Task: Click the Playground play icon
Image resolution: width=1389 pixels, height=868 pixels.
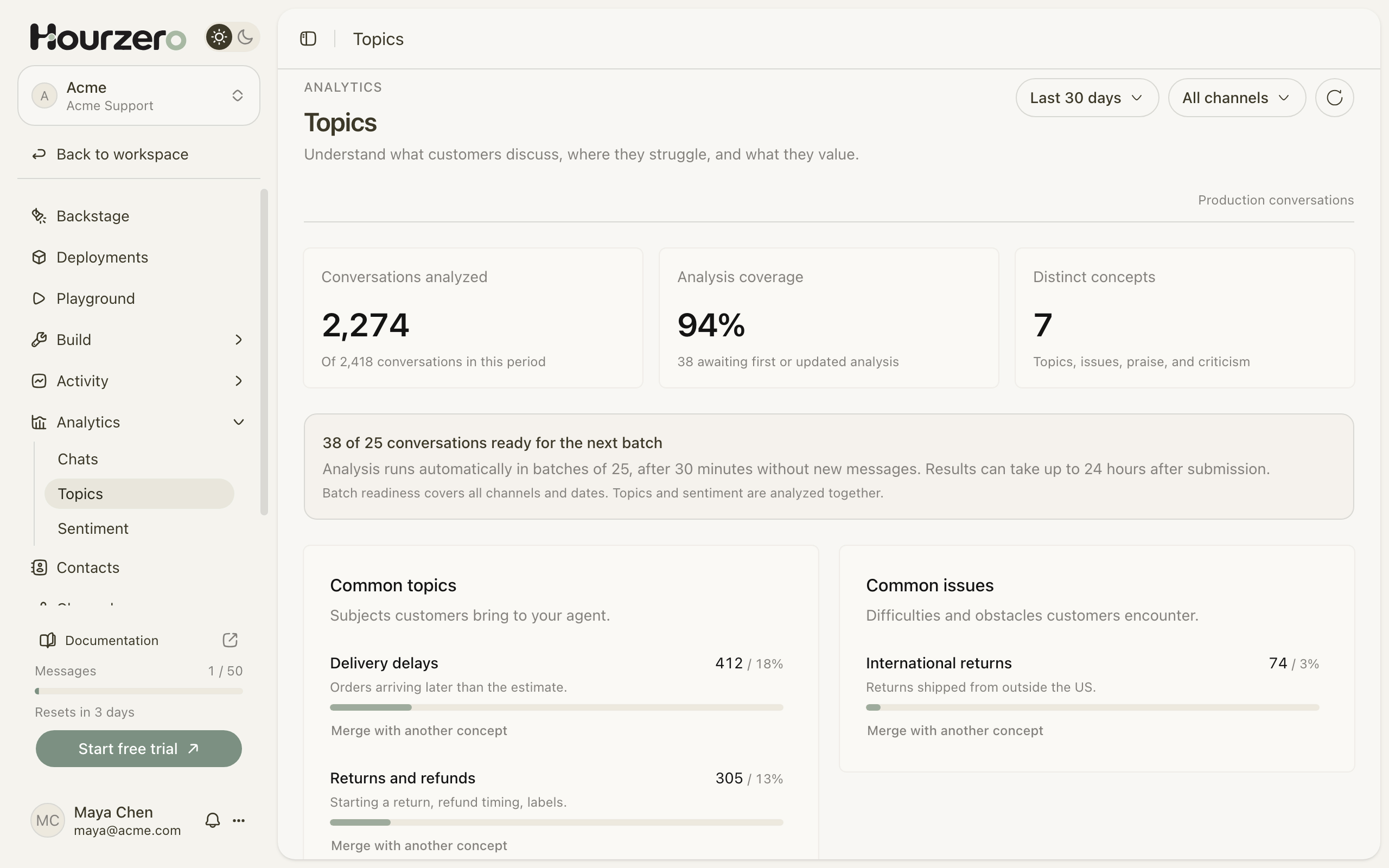Action: 39,298
